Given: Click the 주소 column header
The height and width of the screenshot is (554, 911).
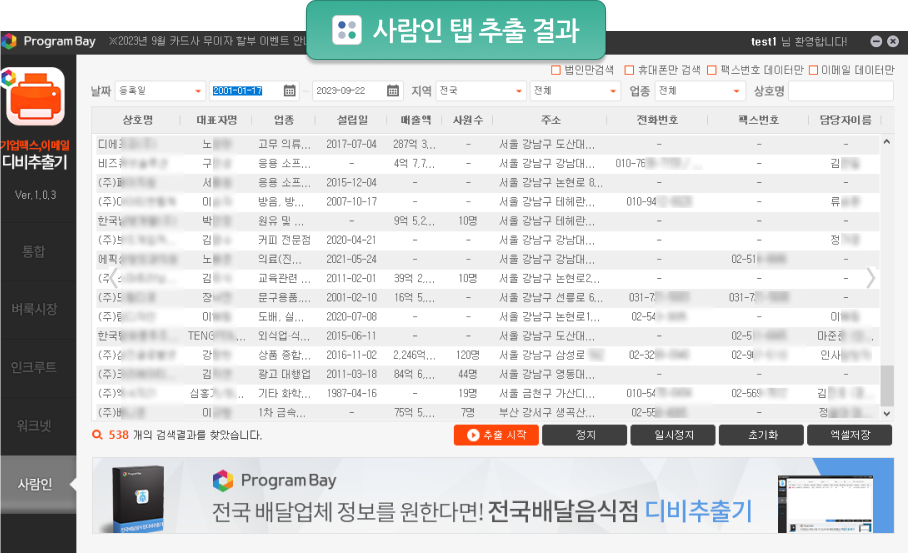Looking at the screenshot, I should (x=550, y=120).
